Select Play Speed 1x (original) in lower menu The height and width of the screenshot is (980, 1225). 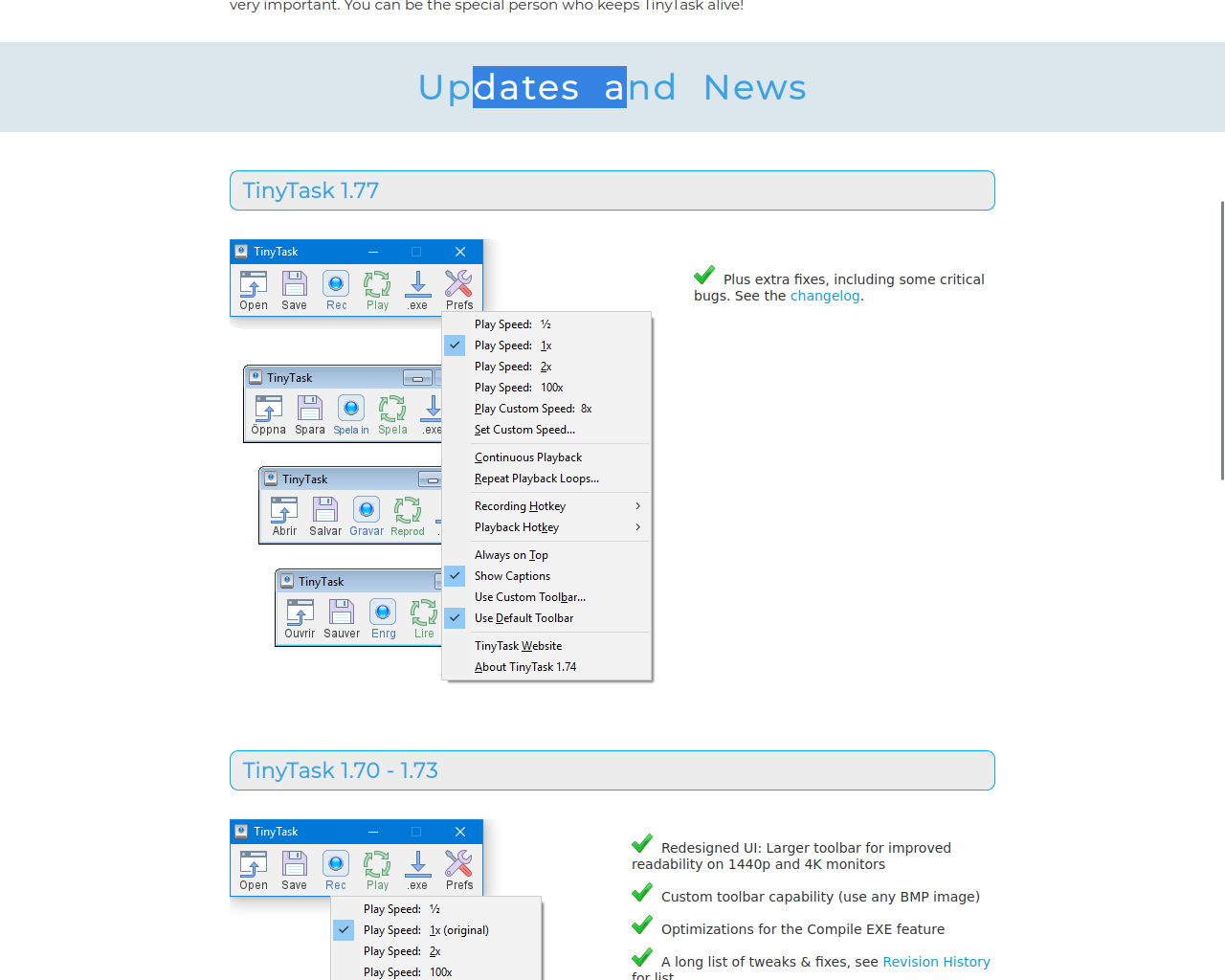(436, 930)
